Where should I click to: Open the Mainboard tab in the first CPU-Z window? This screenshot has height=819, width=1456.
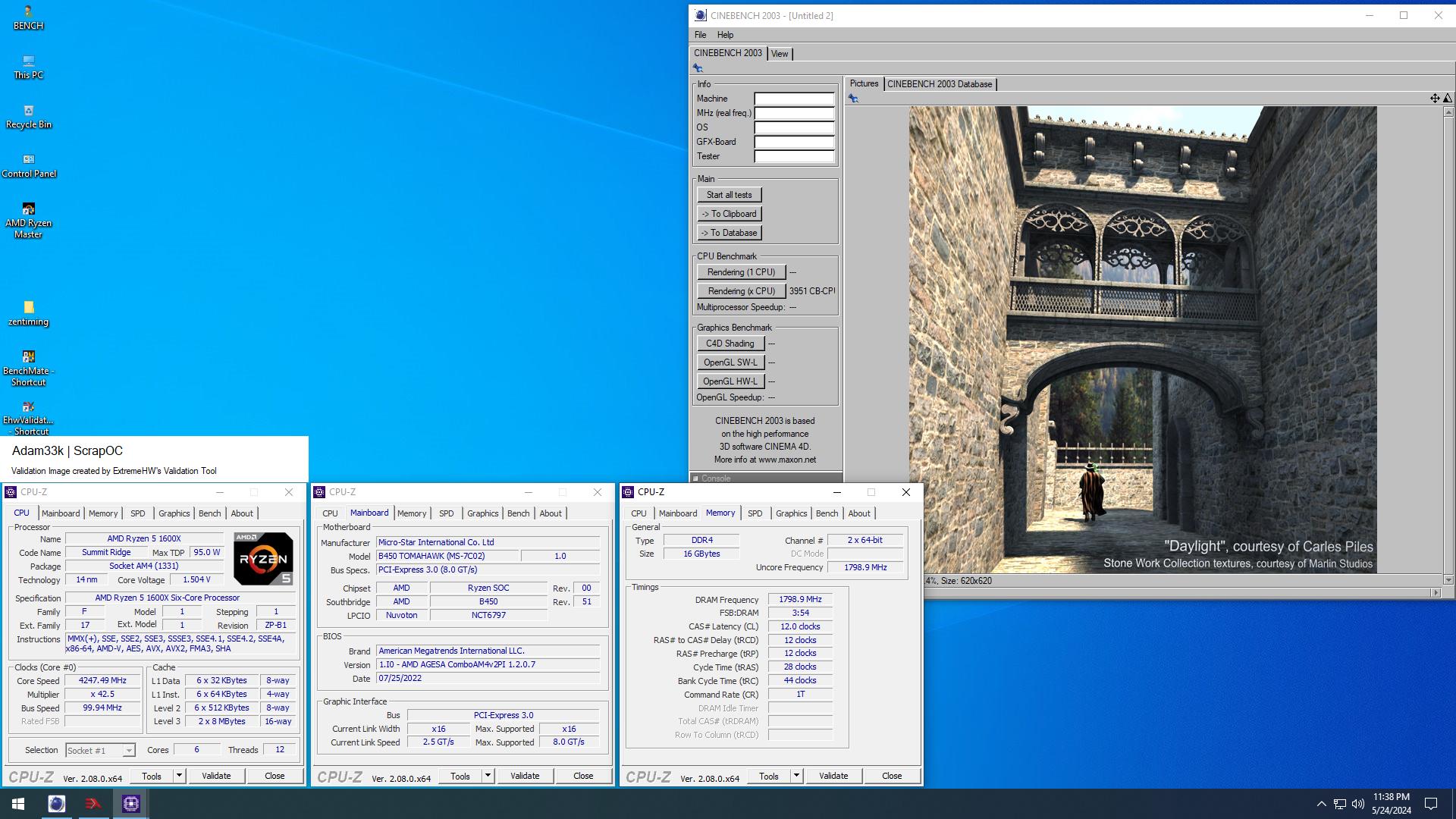pos(61,513)
